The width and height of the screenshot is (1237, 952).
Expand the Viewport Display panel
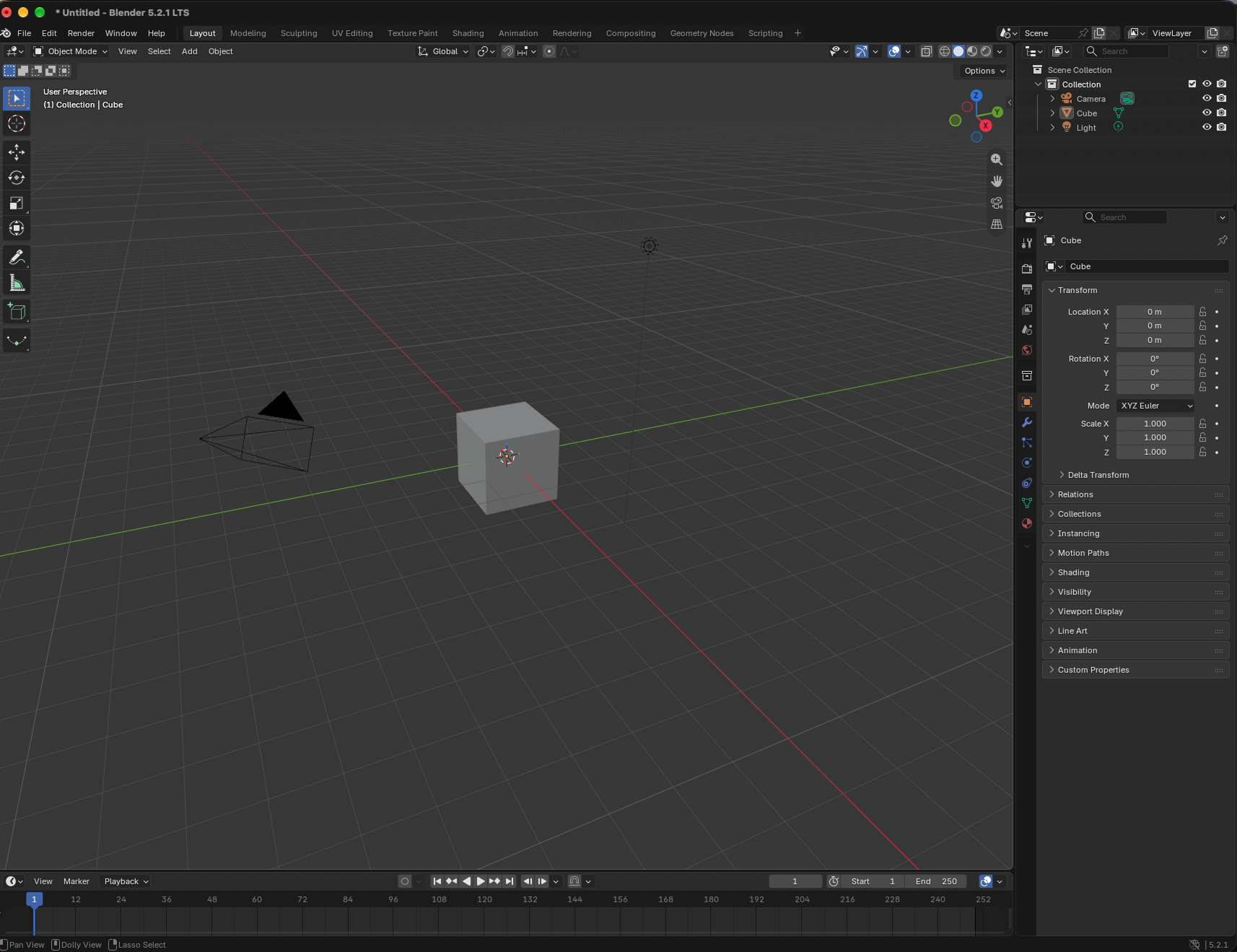(1136, 611)
